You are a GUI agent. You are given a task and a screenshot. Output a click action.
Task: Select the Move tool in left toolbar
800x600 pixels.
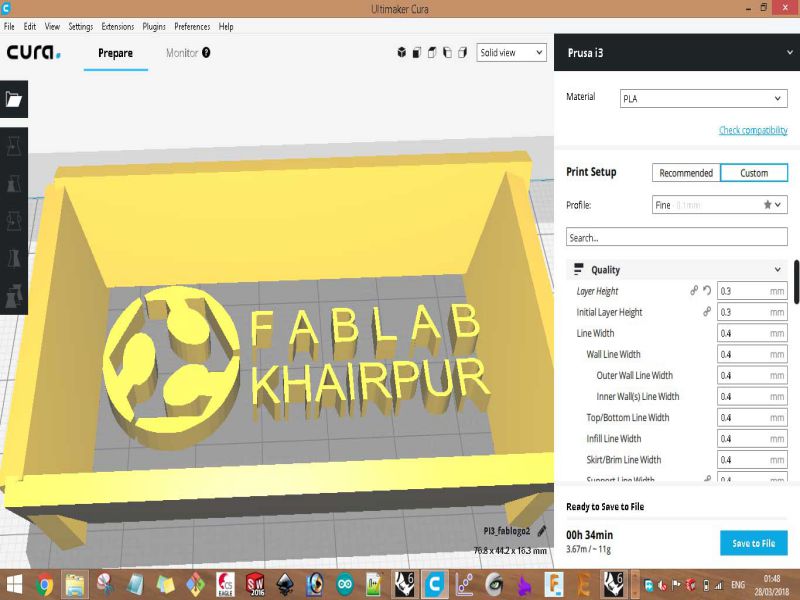pos(14,146)
